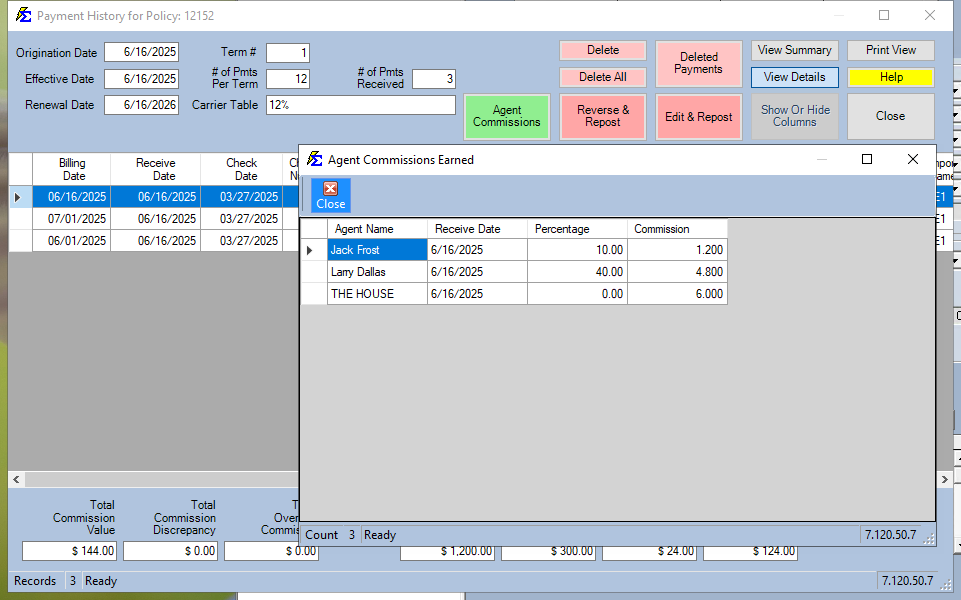Open Print View
The height and width of the screenshot is (600, 961).
(890, 50)
